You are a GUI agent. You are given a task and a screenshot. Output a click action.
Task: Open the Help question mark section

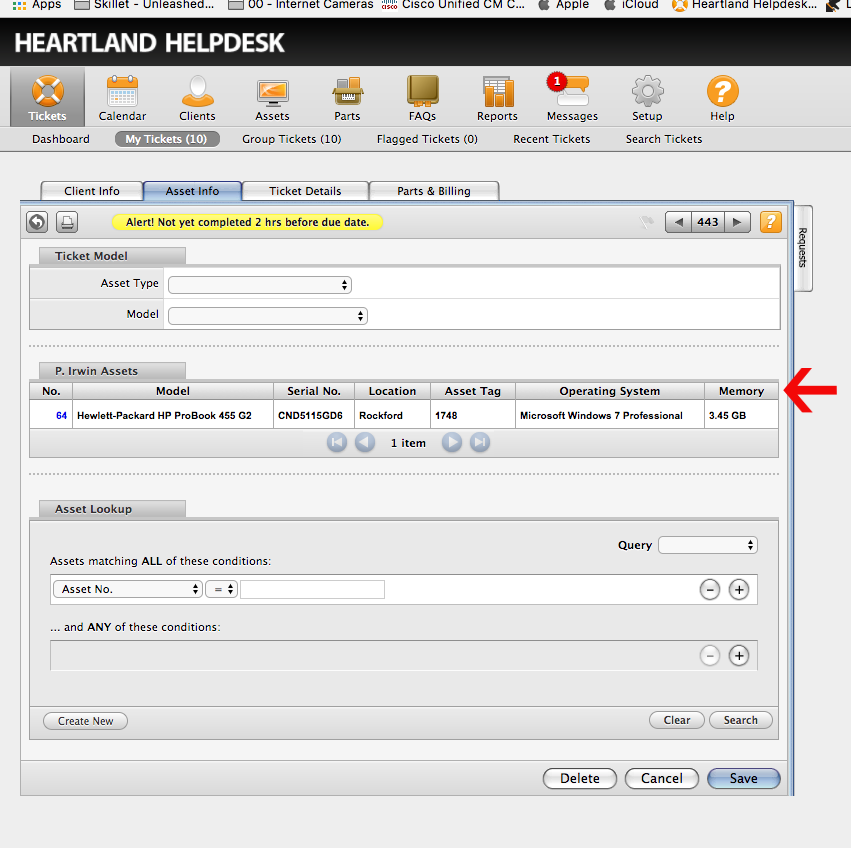click(x=722, y=98)
